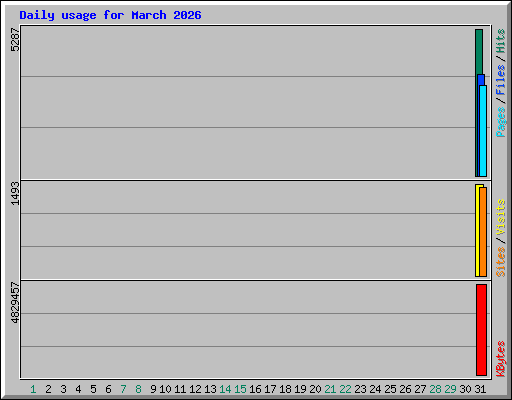Click day 11 on the x-axis
The width and height of the screenshot is (512, 400).
(x=180, y=389)
